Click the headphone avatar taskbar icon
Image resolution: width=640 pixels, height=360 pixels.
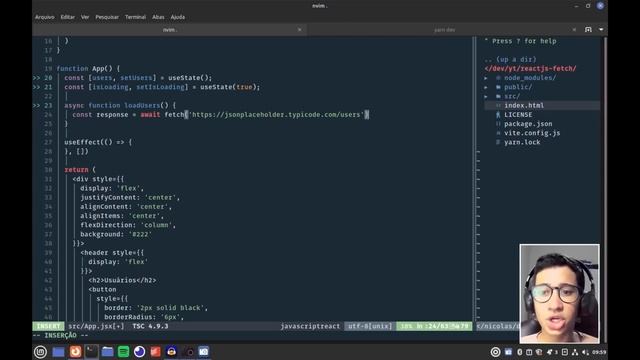click(x=171, y=351)
